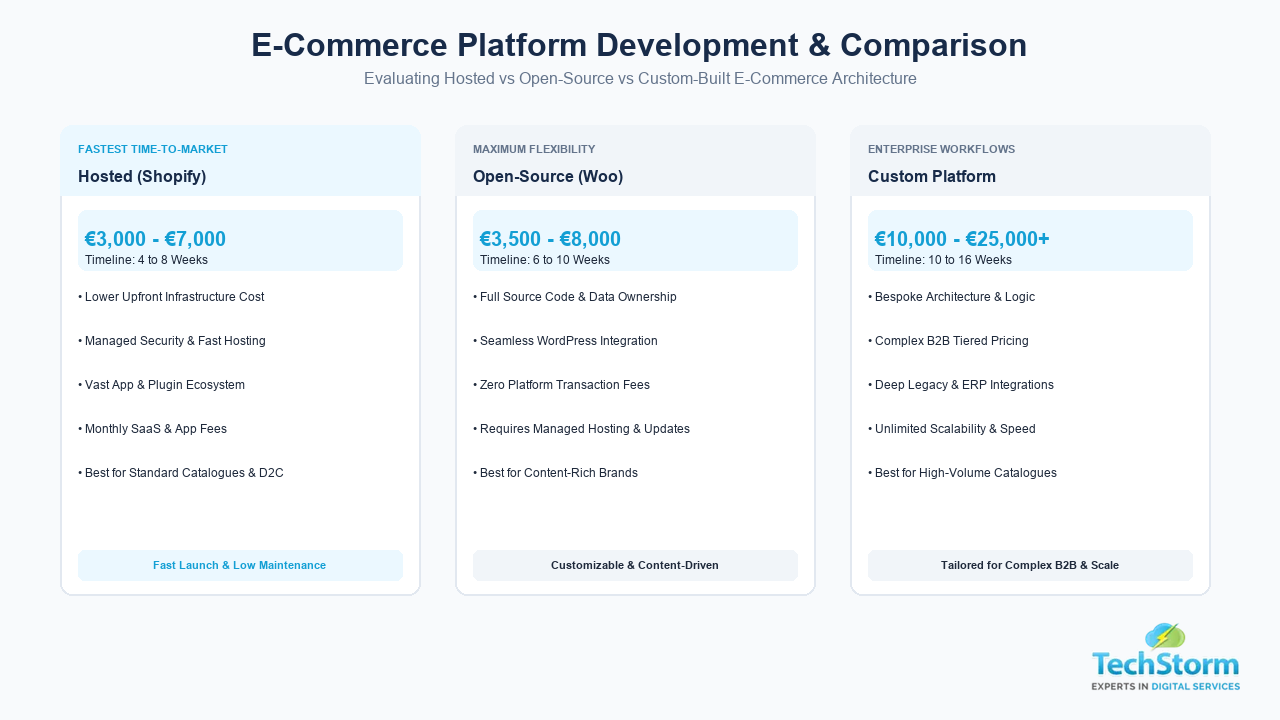
Task: Click Best for Standard Catalogues & D2C bullet
Action: coord(181,473)
